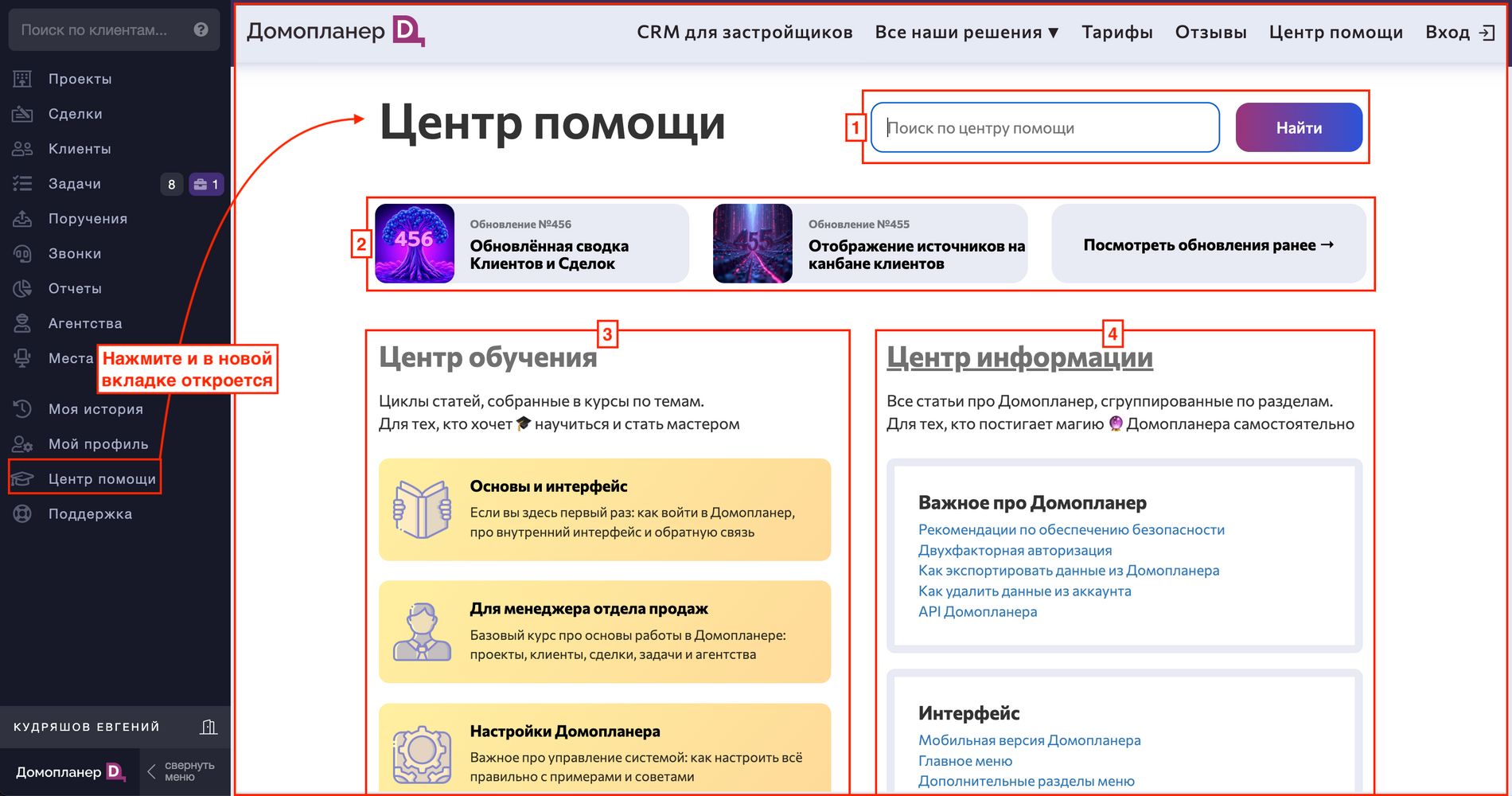Image resolution: width=1512 pixels, height=796 pixels.
Task: Click the Места icon in sidebar
Action: pos(22,358)
